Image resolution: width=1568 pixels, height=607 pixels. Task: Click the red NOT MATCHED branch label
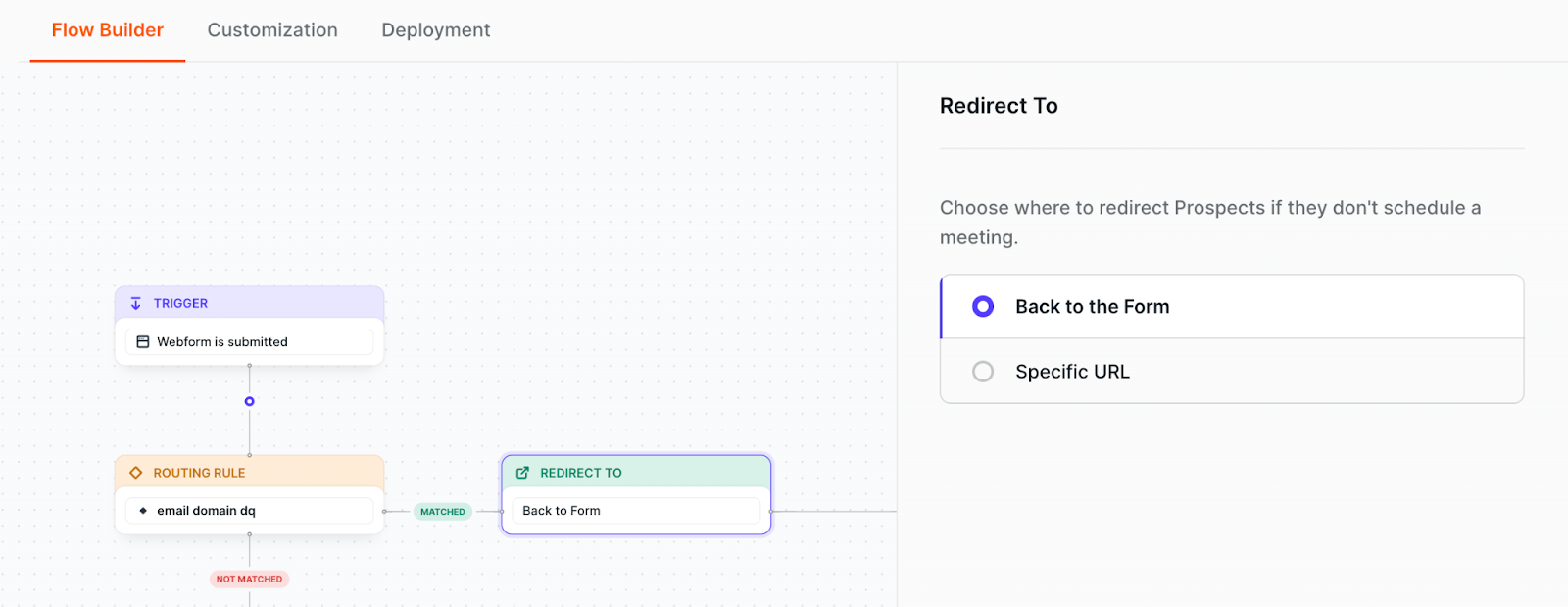(x=249, y=580)
